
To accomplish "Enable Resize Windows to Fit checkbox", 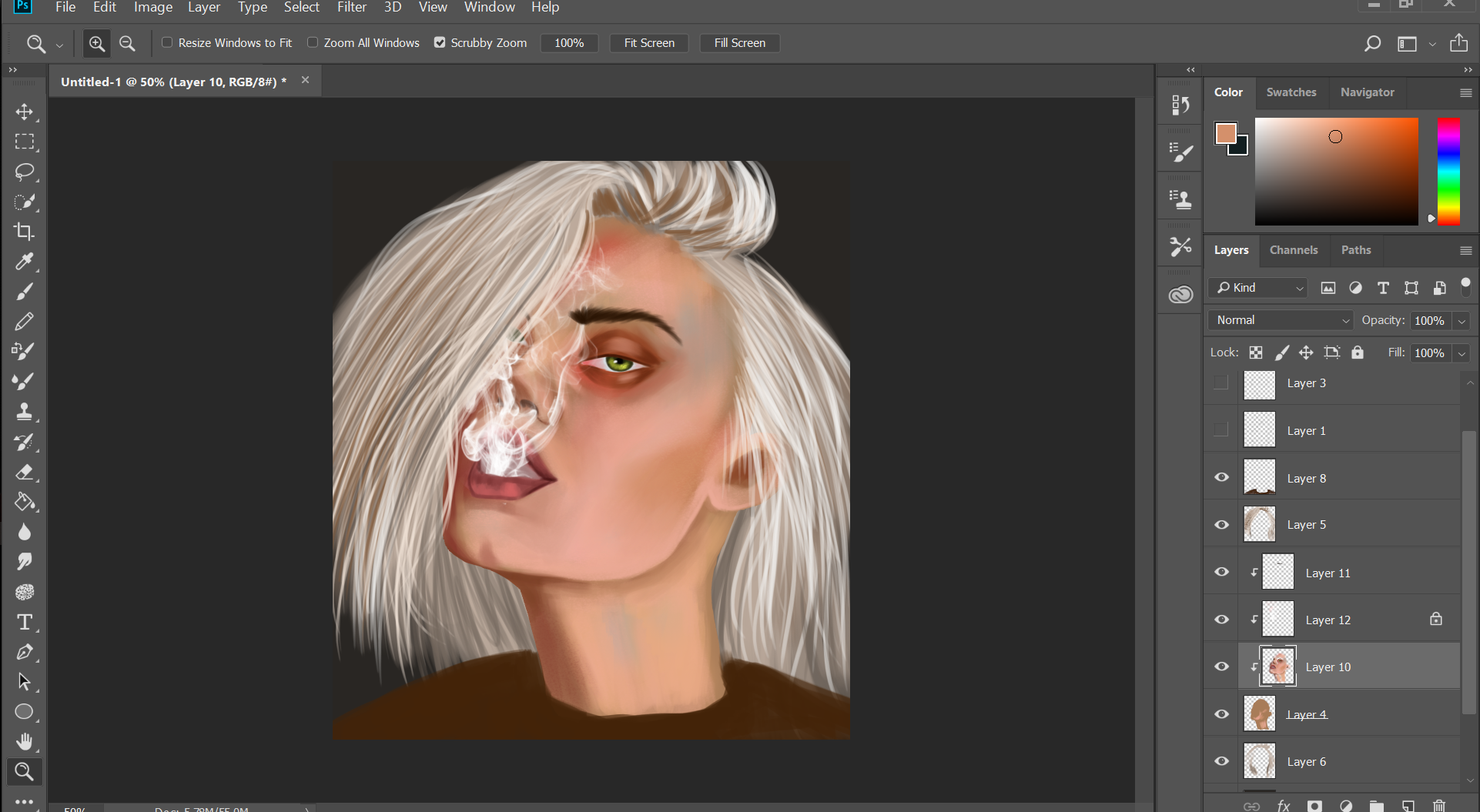I will (167, 42).
